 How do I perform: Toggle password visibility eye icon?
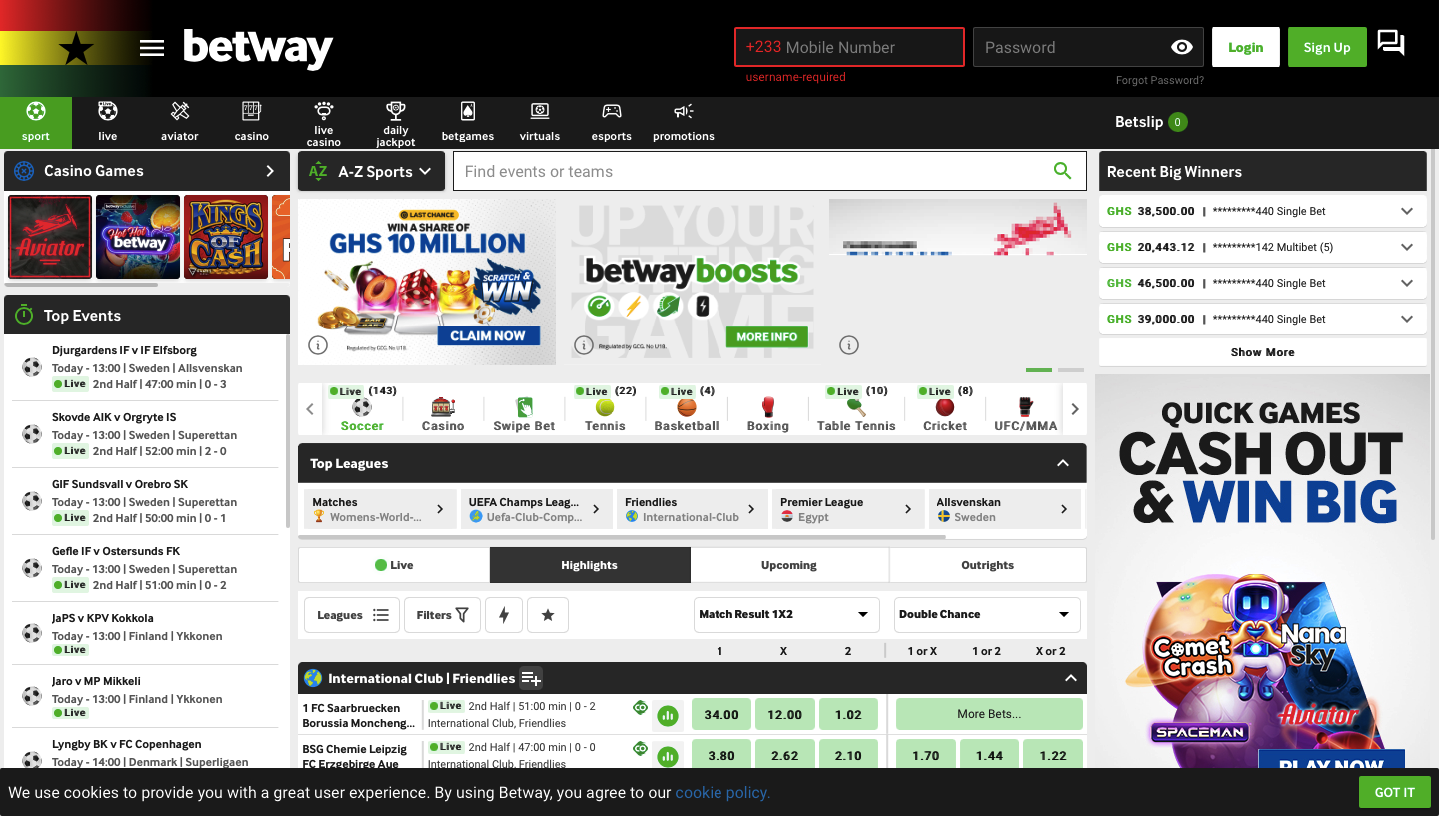click(x=1181, y=47)
